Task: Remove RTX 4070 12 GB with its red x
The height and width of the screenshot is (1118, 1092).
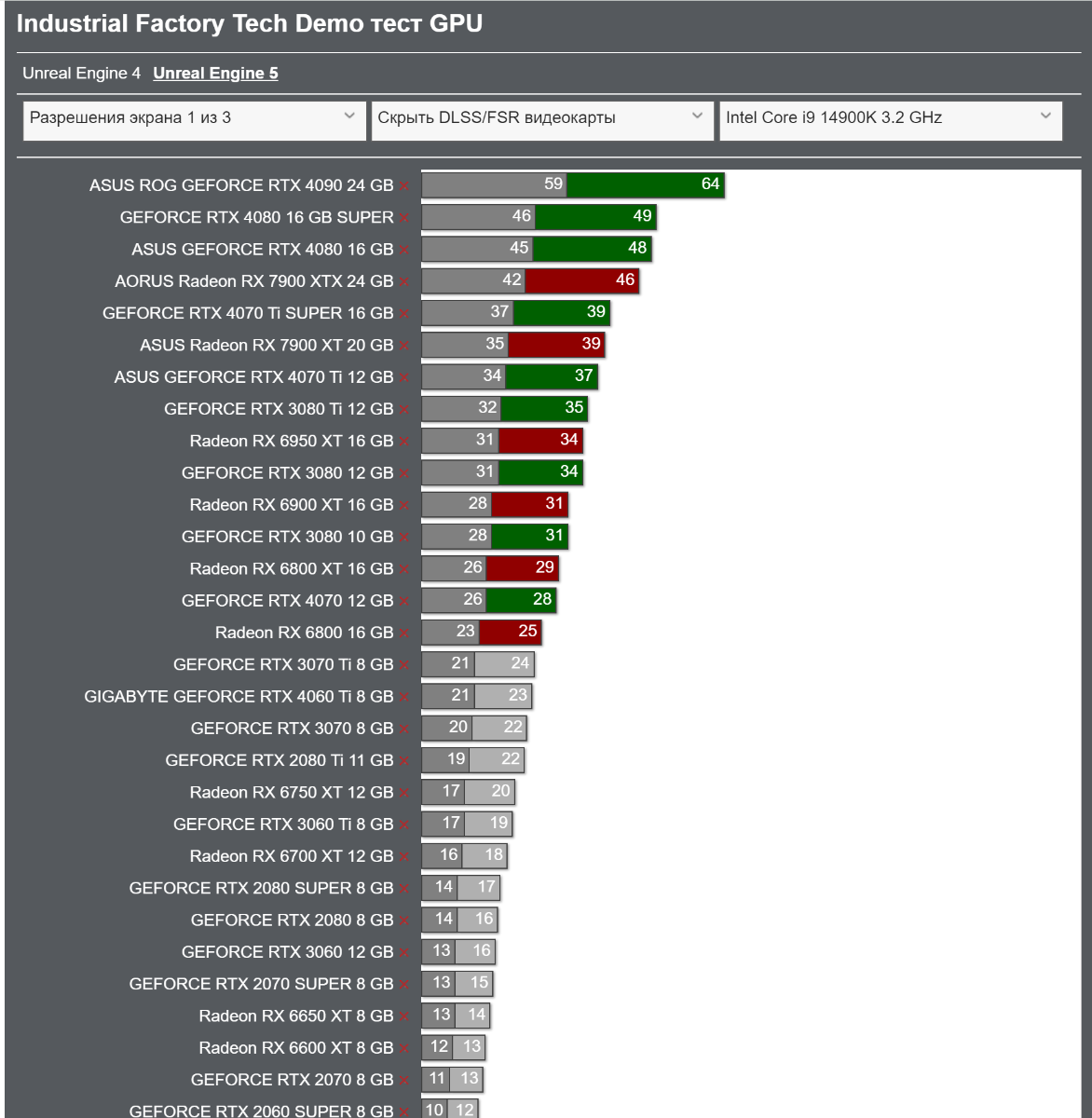Action: 405,602
